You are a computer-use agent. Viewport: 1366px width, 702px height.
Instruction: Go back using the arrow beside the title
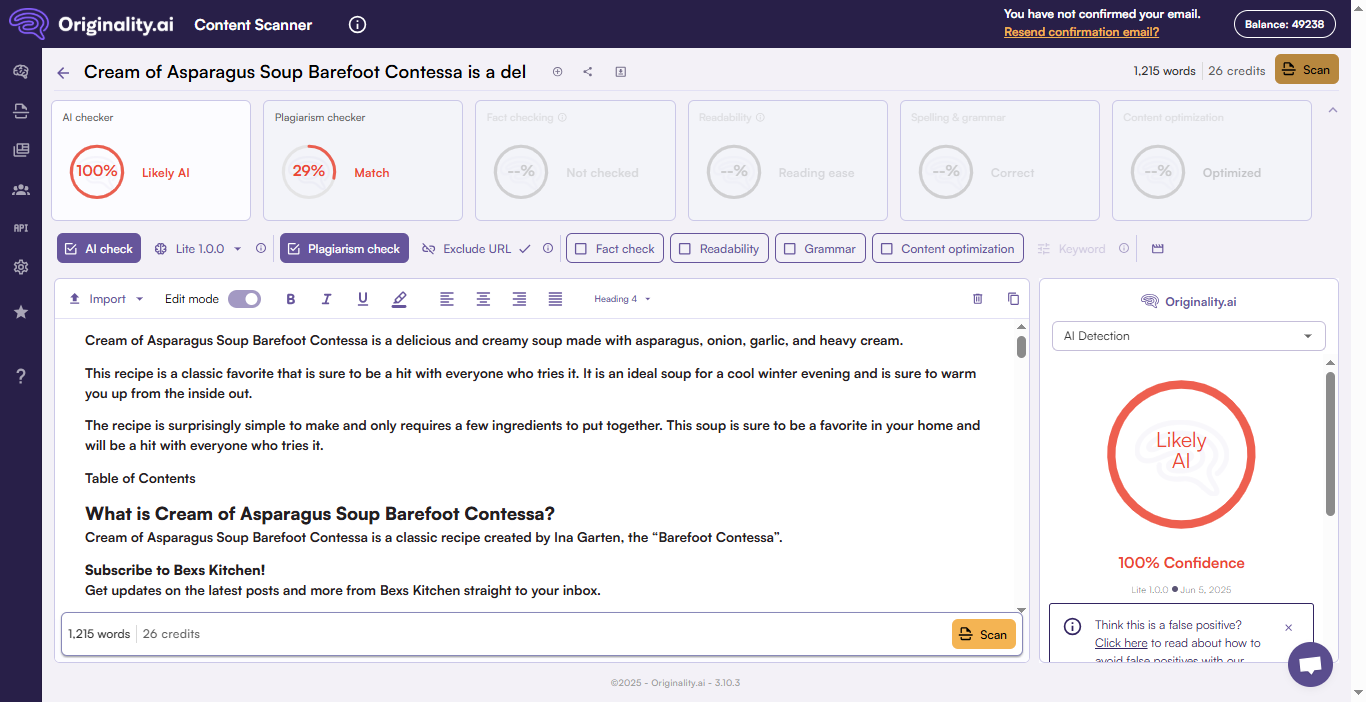(64, 72)
